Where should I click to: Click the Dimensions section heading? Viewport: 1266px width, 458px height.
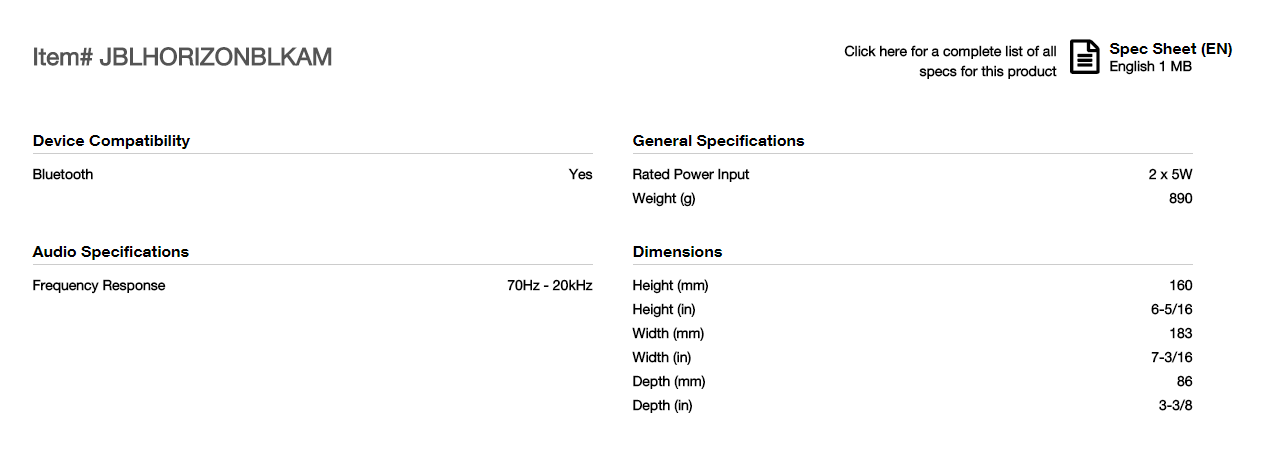click(x=677, y=252)
